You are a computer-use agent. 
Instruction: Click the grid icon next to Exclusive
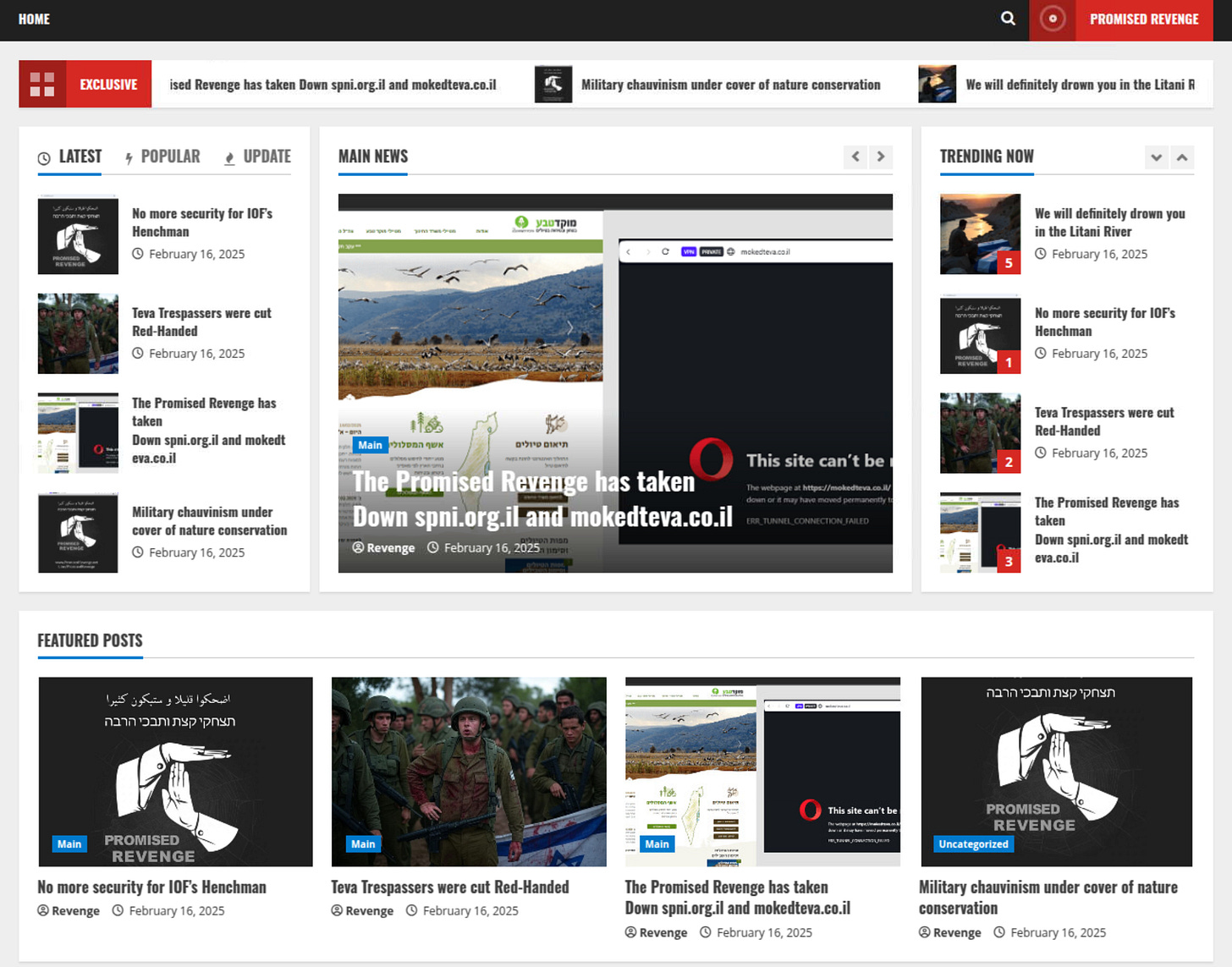coord(42,84)
